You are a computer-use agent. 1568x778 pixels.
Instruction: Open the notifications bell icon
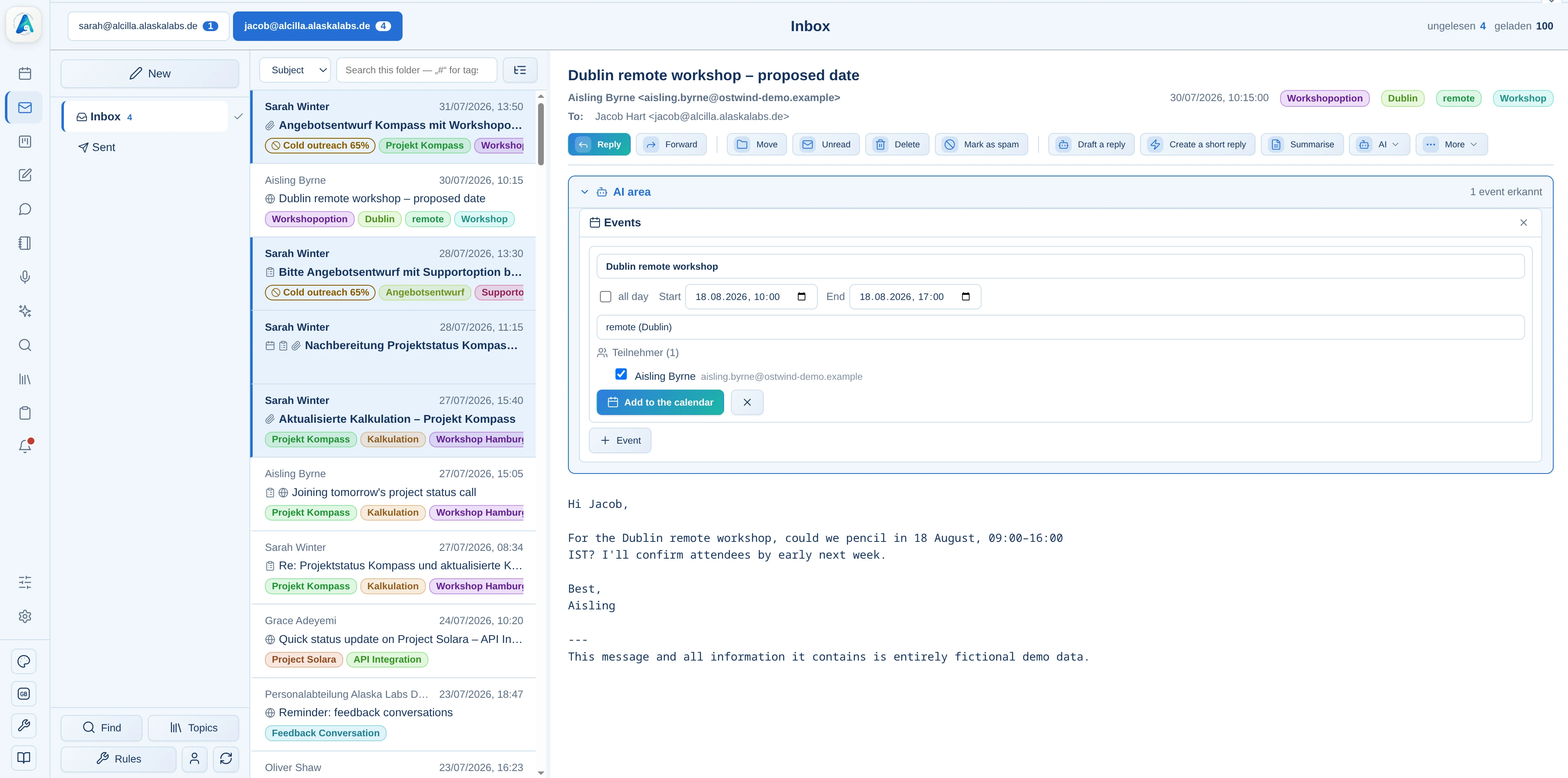point(25,447)
